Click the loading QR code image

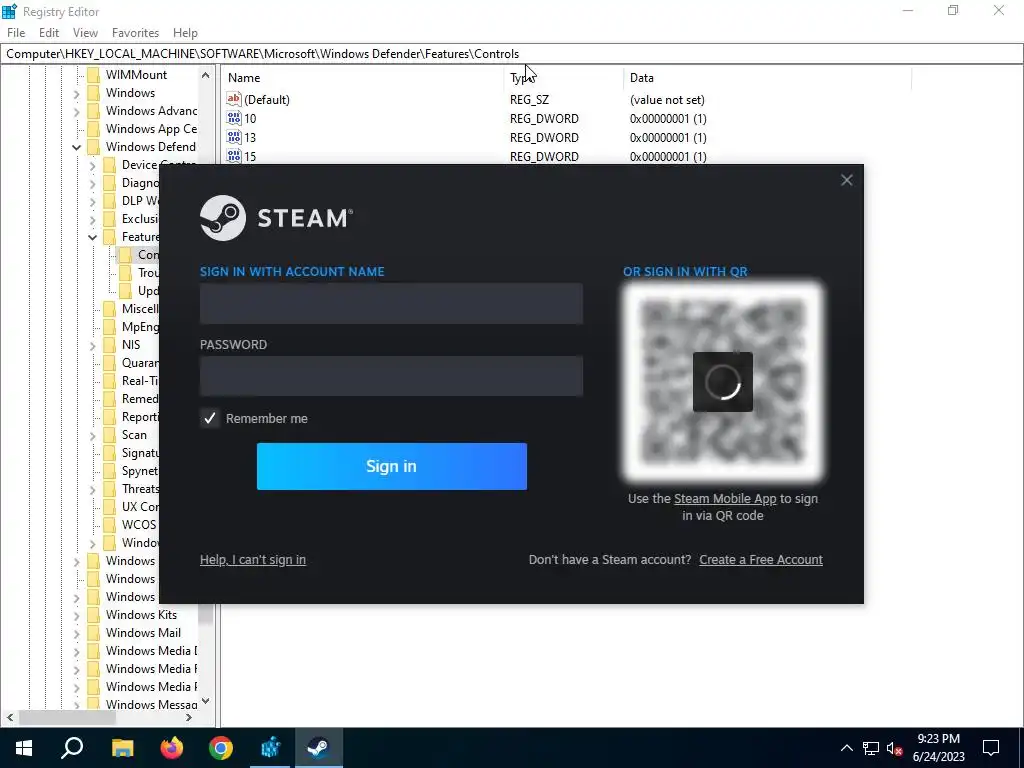pyautogui.click(x=723, y=382)
